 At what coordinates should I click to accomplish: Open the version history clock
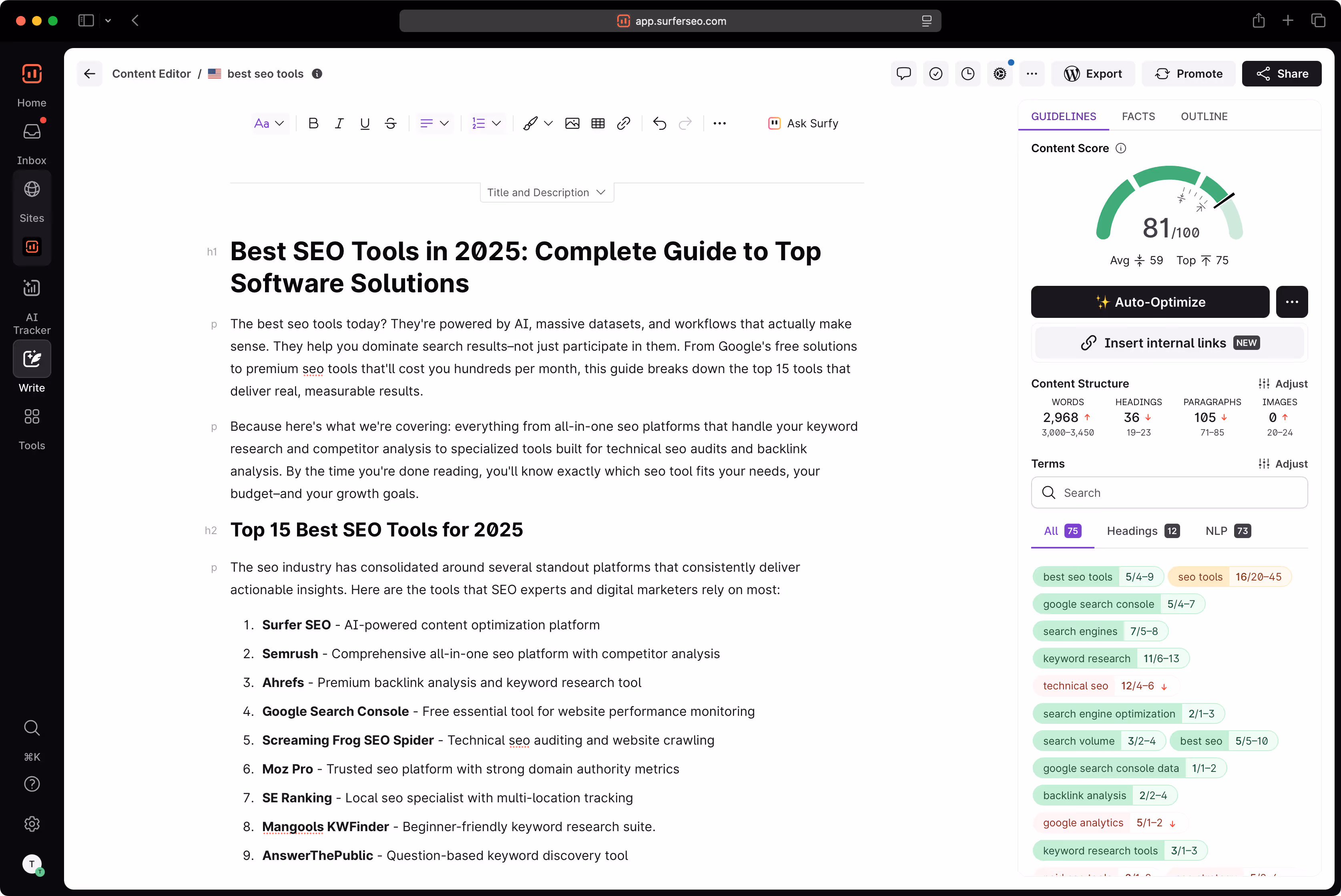pos(968,74)
